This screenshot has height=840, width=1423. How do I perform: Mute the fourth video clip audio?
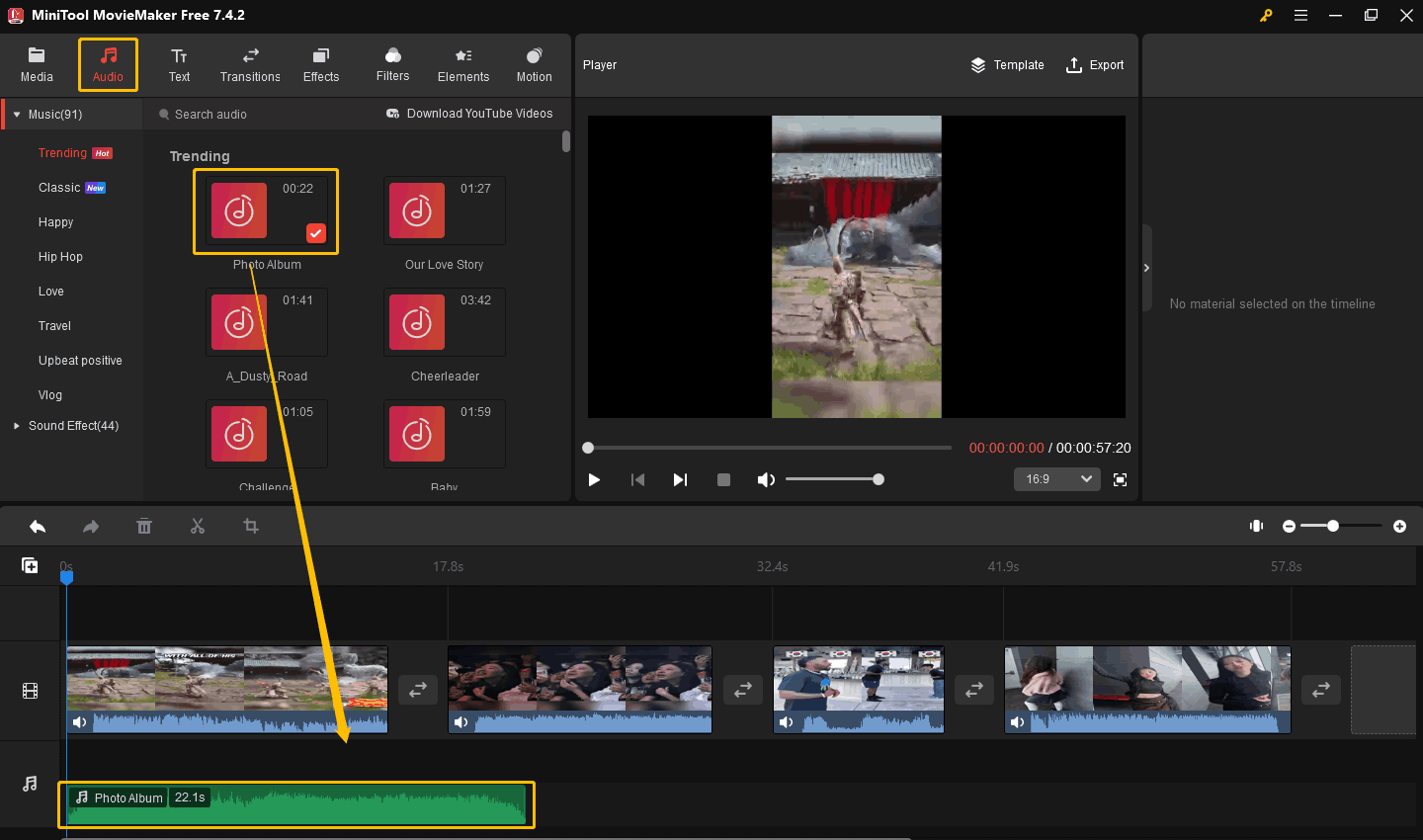[x=1018, y=722]
